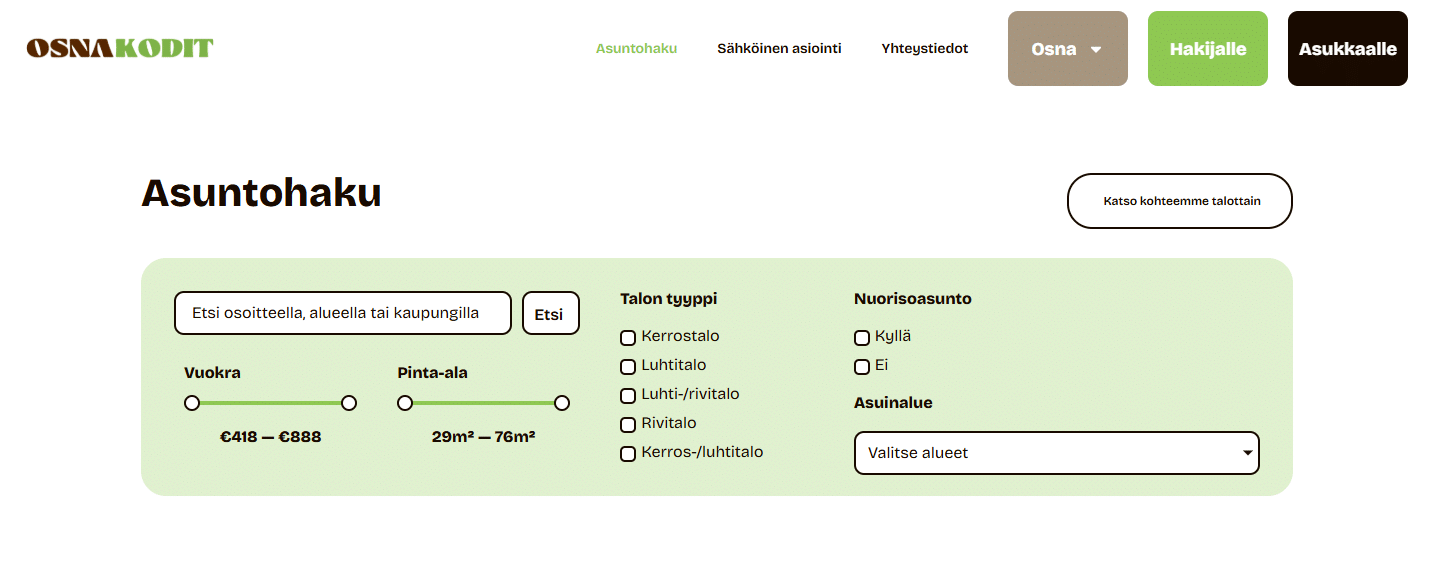Focus the address search input field
Screen dimensions: 1434x569
coord(342,313)
